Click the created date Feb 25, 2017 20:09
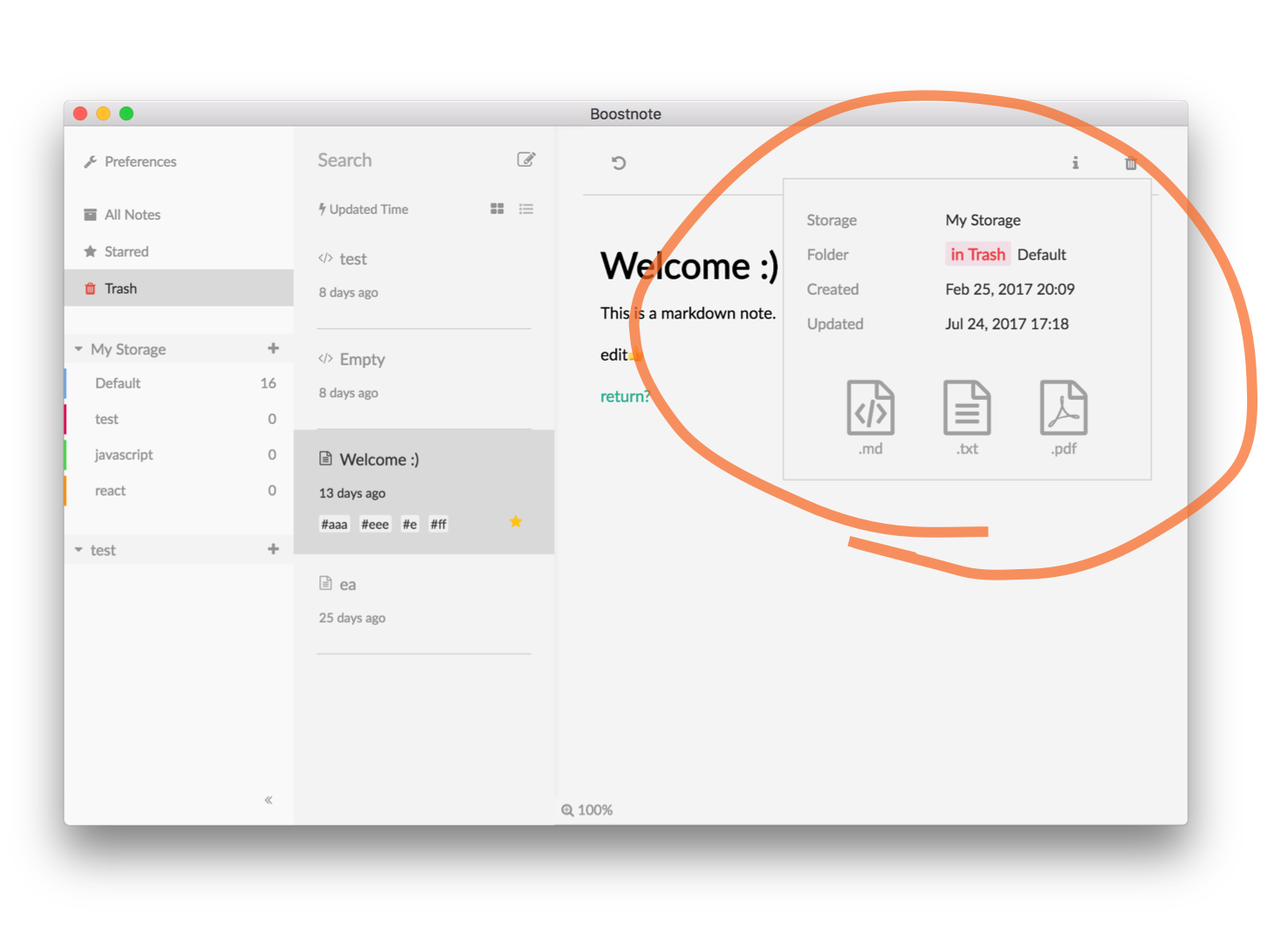This screenshot has width=1288, height=927. pyautogui.click(x=1010, y=289)
